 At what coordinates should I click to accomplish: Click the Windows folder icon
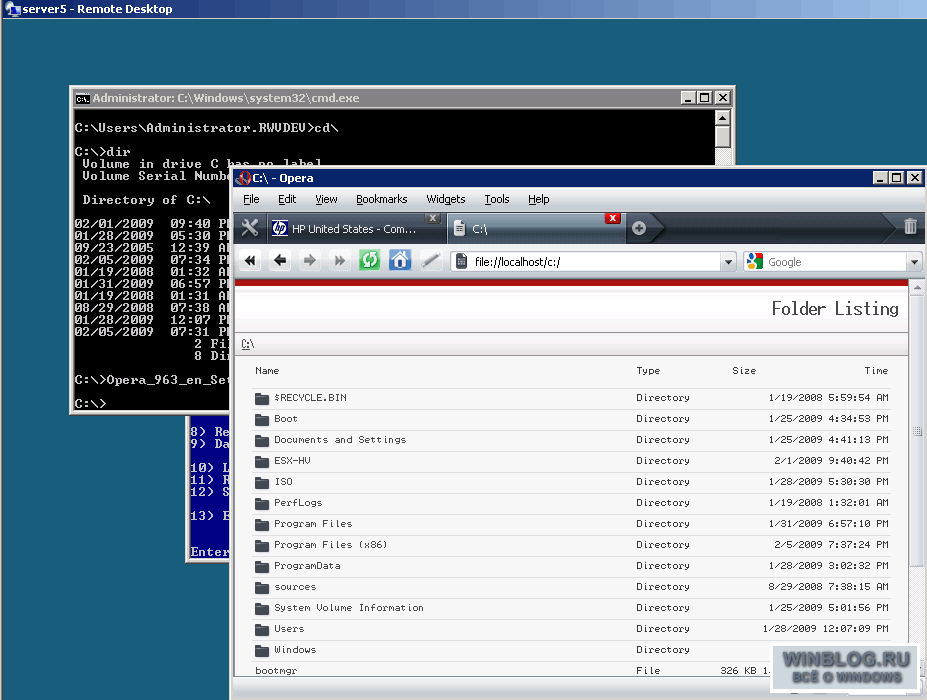262,651
